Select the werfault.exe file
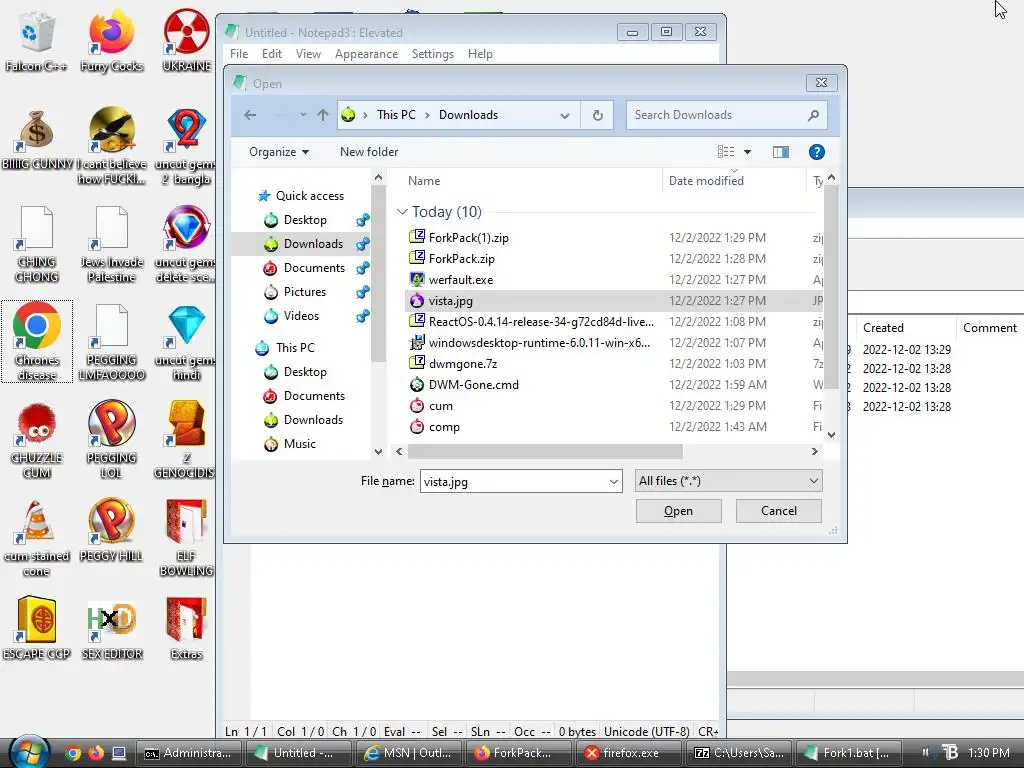Image resolution: width=1024 pixels, height=768 pixels. tap(461, 280)
